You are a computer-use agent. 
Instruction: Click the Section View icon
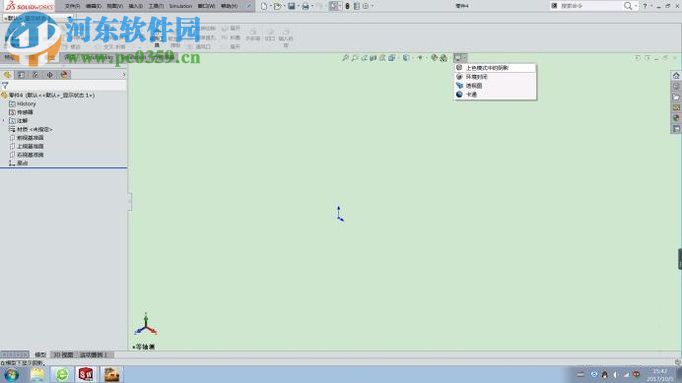pyautogui.click(x=373, y=58)
